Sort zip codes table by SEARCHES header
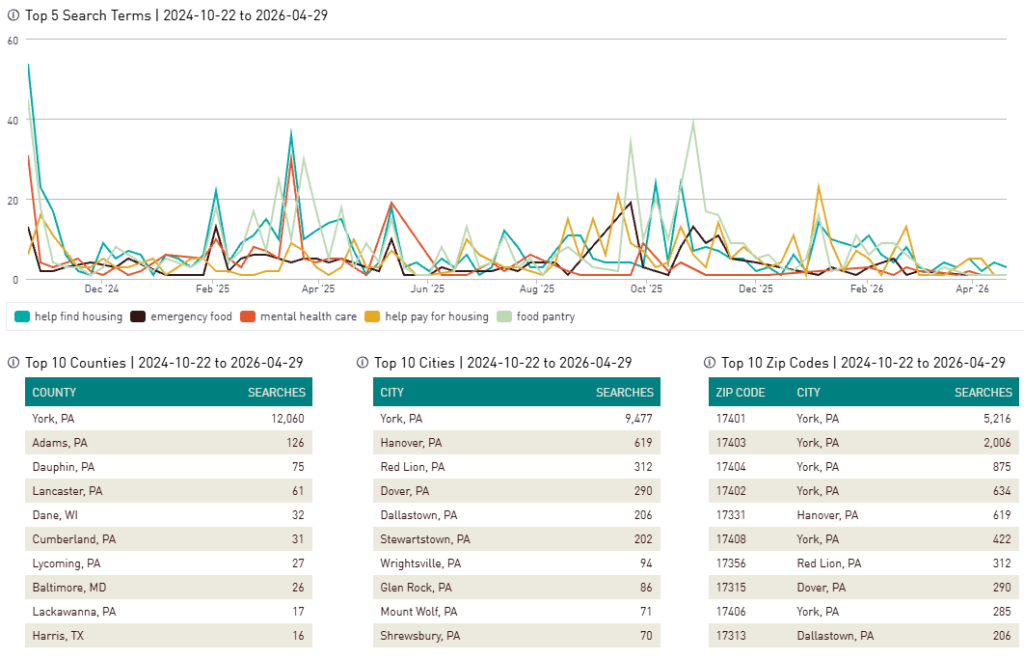The width and height of the screenshot is (1024, 659). coord(983,393)
